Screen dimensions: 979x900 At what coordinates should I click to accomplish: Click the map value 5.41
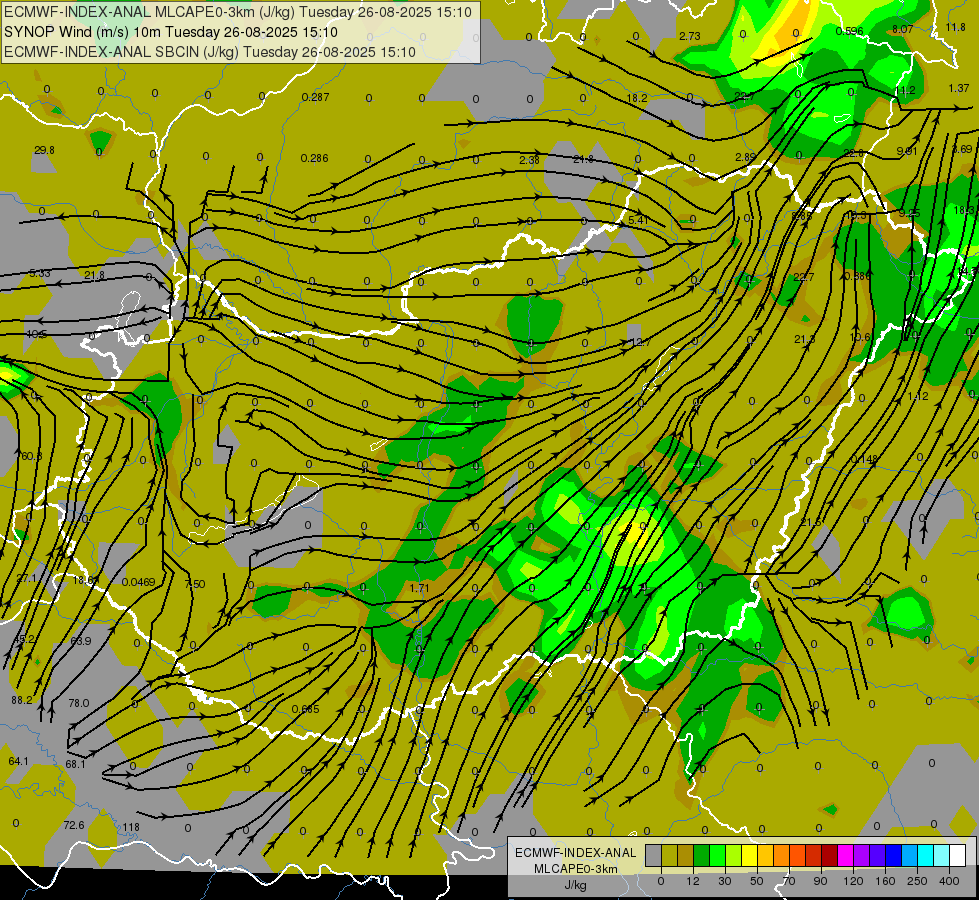coord(639,220)
